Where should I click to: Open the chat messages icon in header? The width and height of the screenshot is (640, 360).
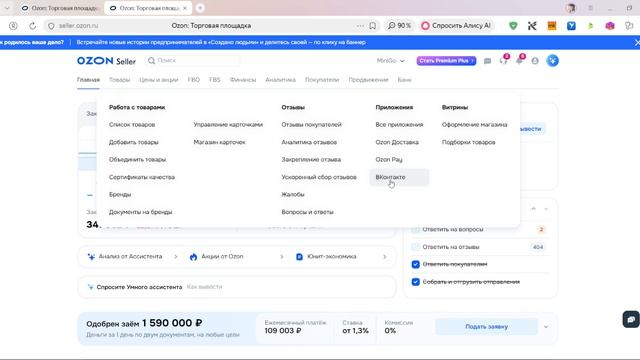[x=487, y=61]
